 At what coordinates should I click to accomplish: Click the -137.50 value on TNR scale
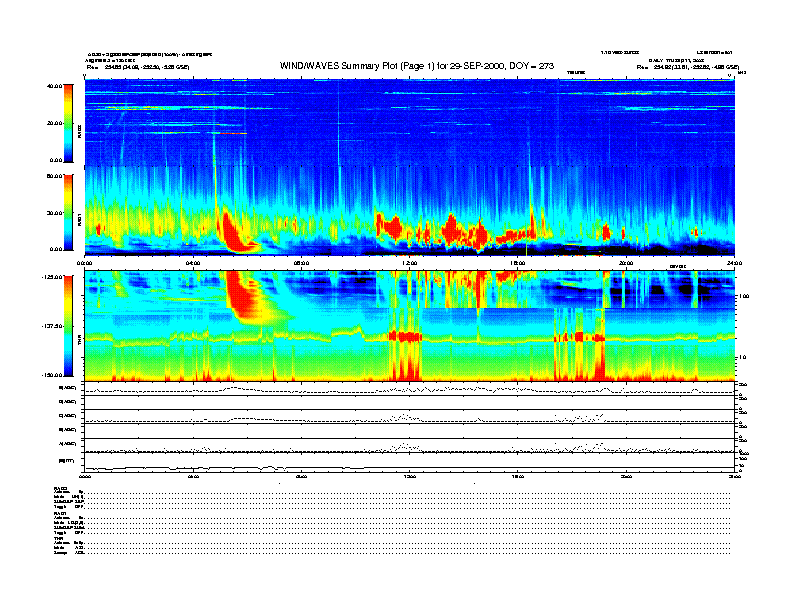coord(52,326)
